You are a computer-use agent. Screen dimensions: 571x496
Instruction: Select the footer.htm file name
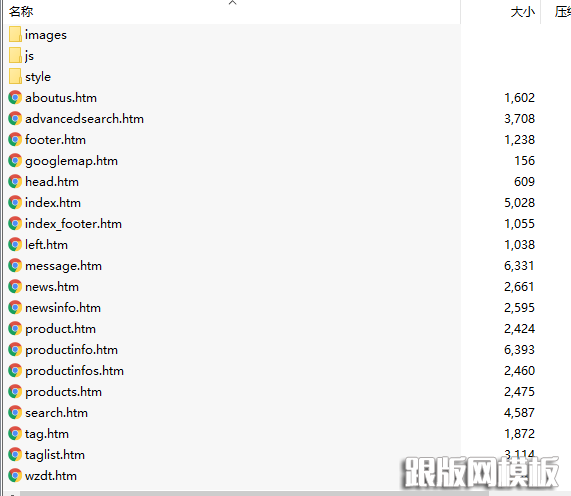pos(55,140)
